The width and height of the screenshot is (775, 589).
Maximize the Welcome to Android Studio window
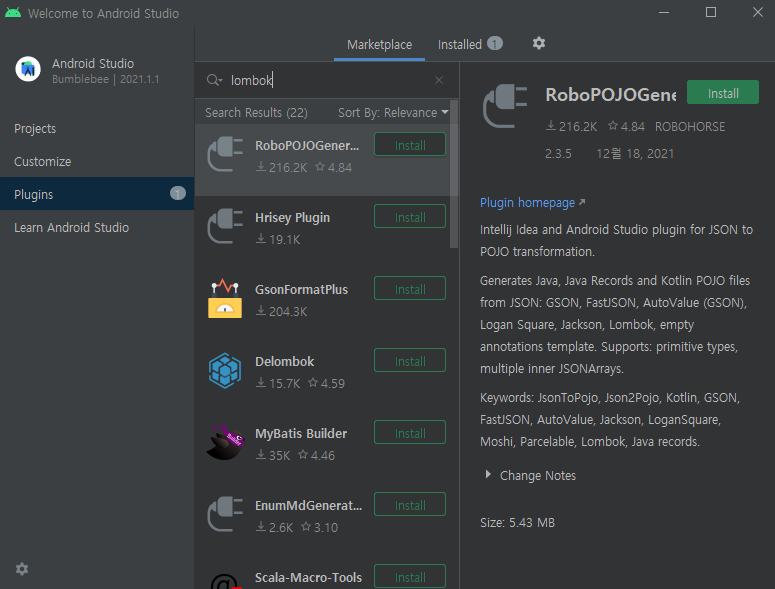click(711, 12)
